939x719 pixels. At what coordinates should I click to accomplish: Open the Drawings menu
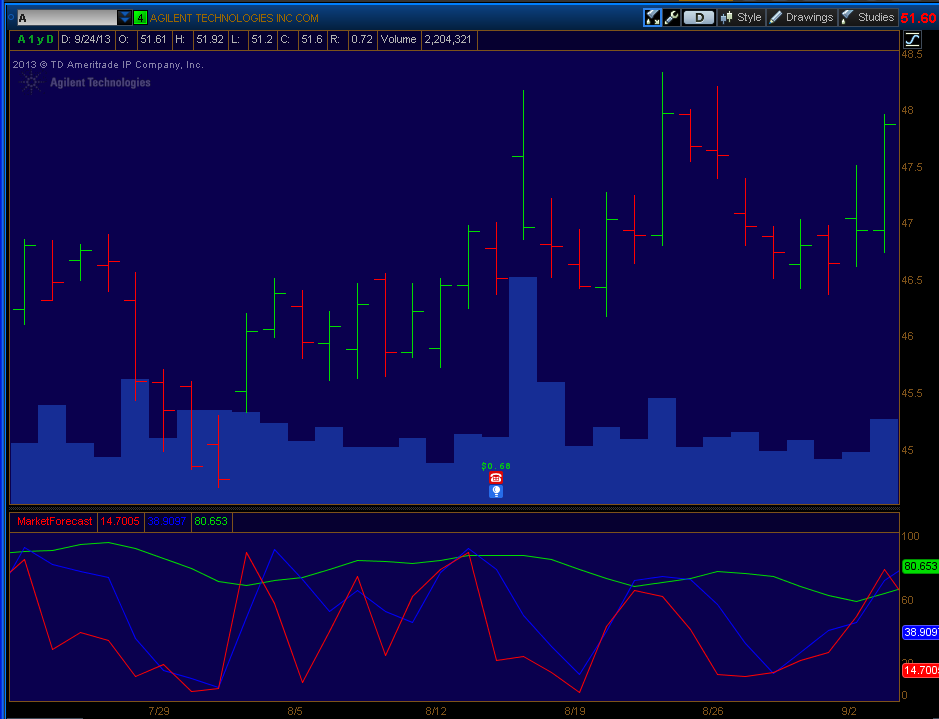801,17
